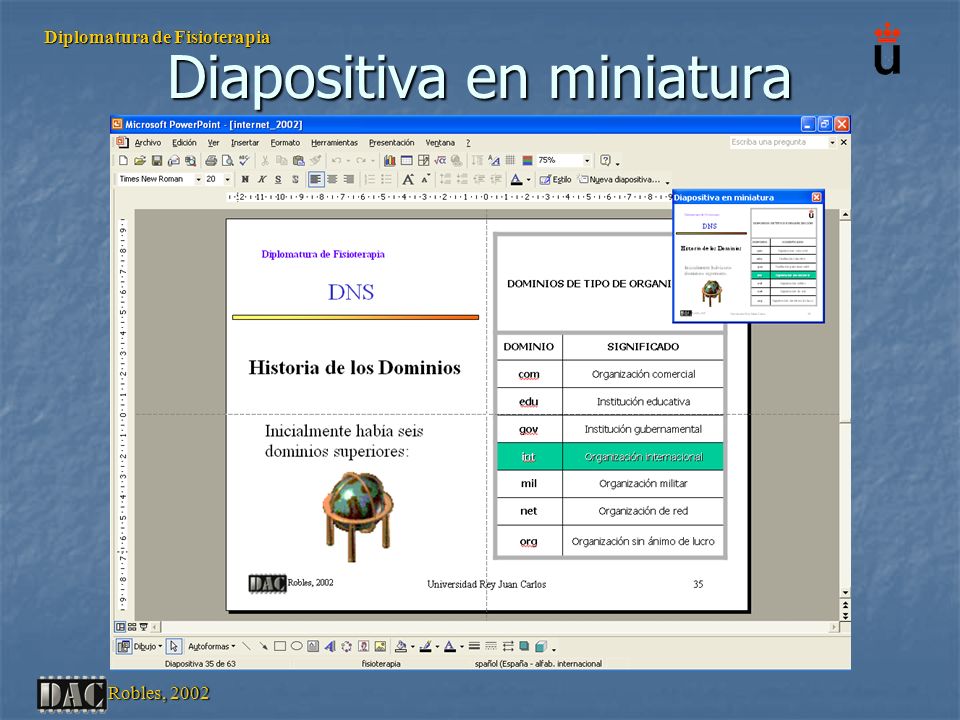This screenshot has height=720, width=960.
Task: Toggle left text alignment
Action: point(315,179)
